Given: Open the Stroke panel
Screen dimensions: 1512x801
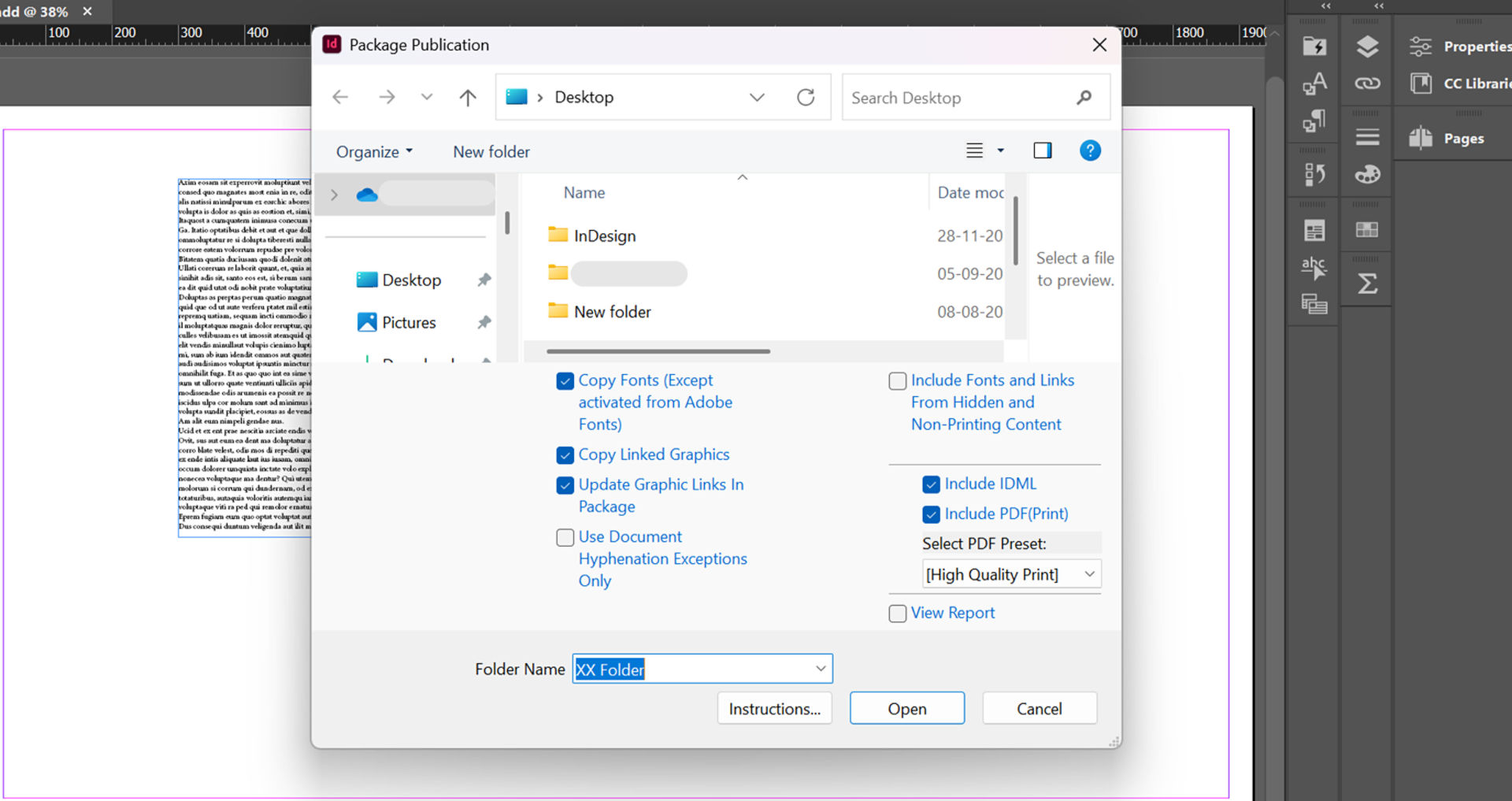Looking at the screenshot, I should pyautogui.click(x=1367, y=135).
